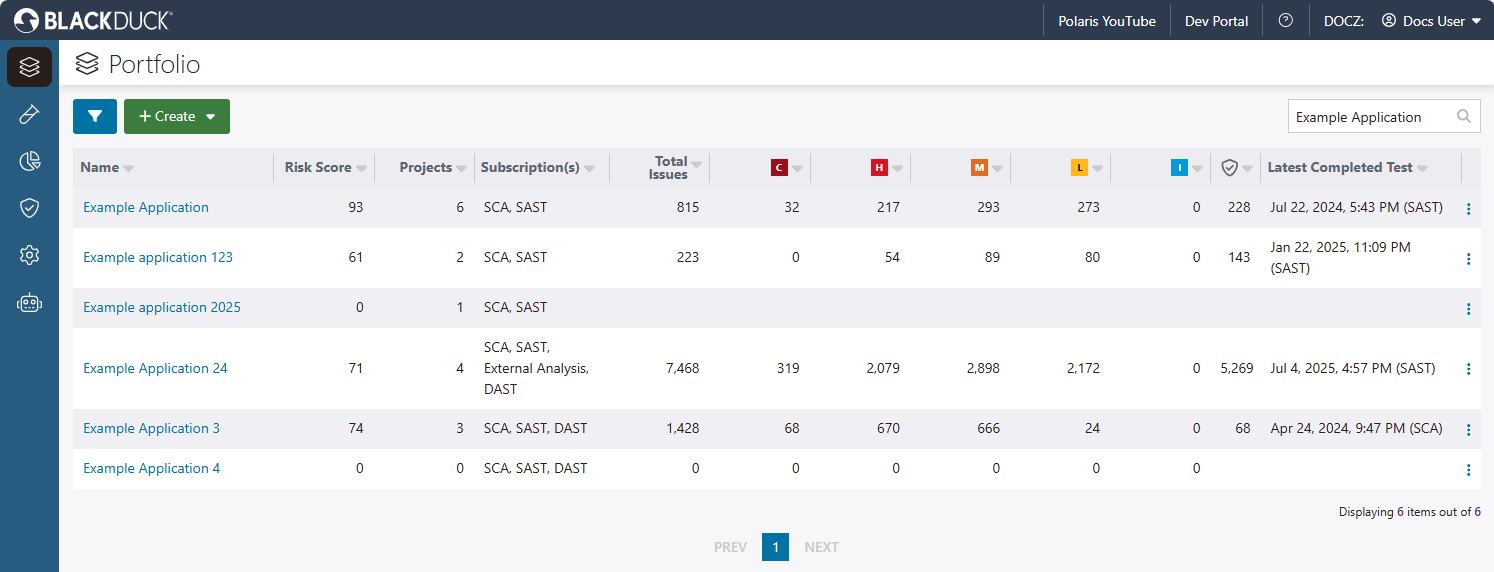Open the pie chart reports sidebar icon
Screen dimensions: 1494x572
point(29,161)
